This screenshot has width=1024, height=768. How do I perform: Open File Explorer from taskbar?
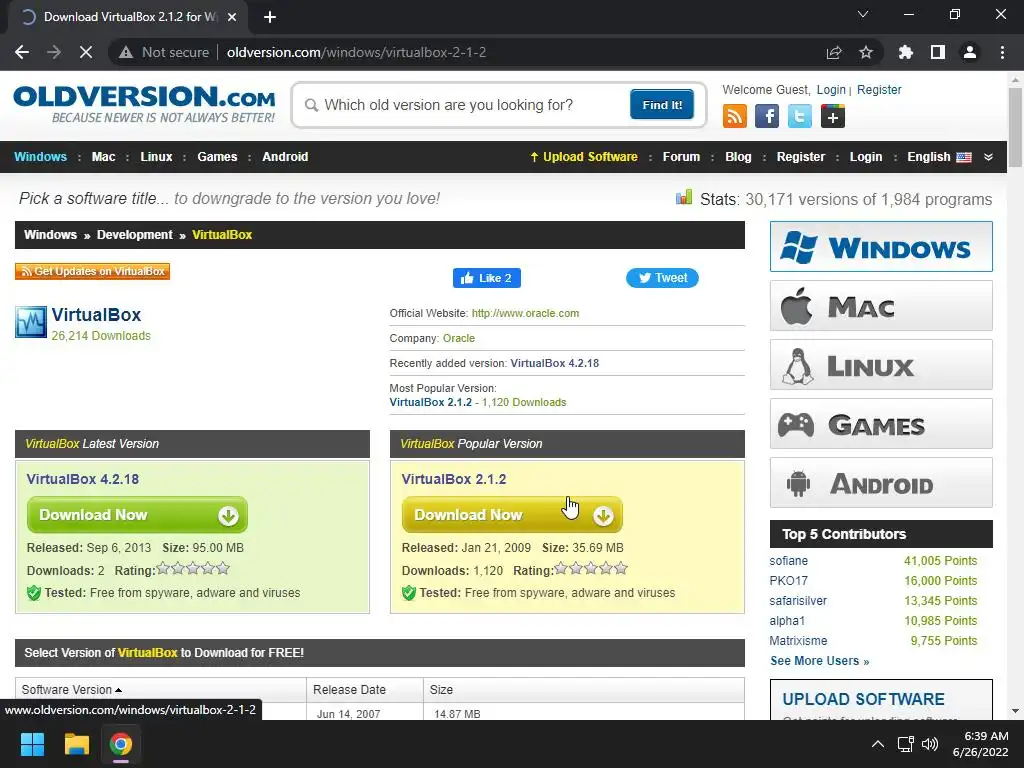pyautogui.click(x=76, y=744)
